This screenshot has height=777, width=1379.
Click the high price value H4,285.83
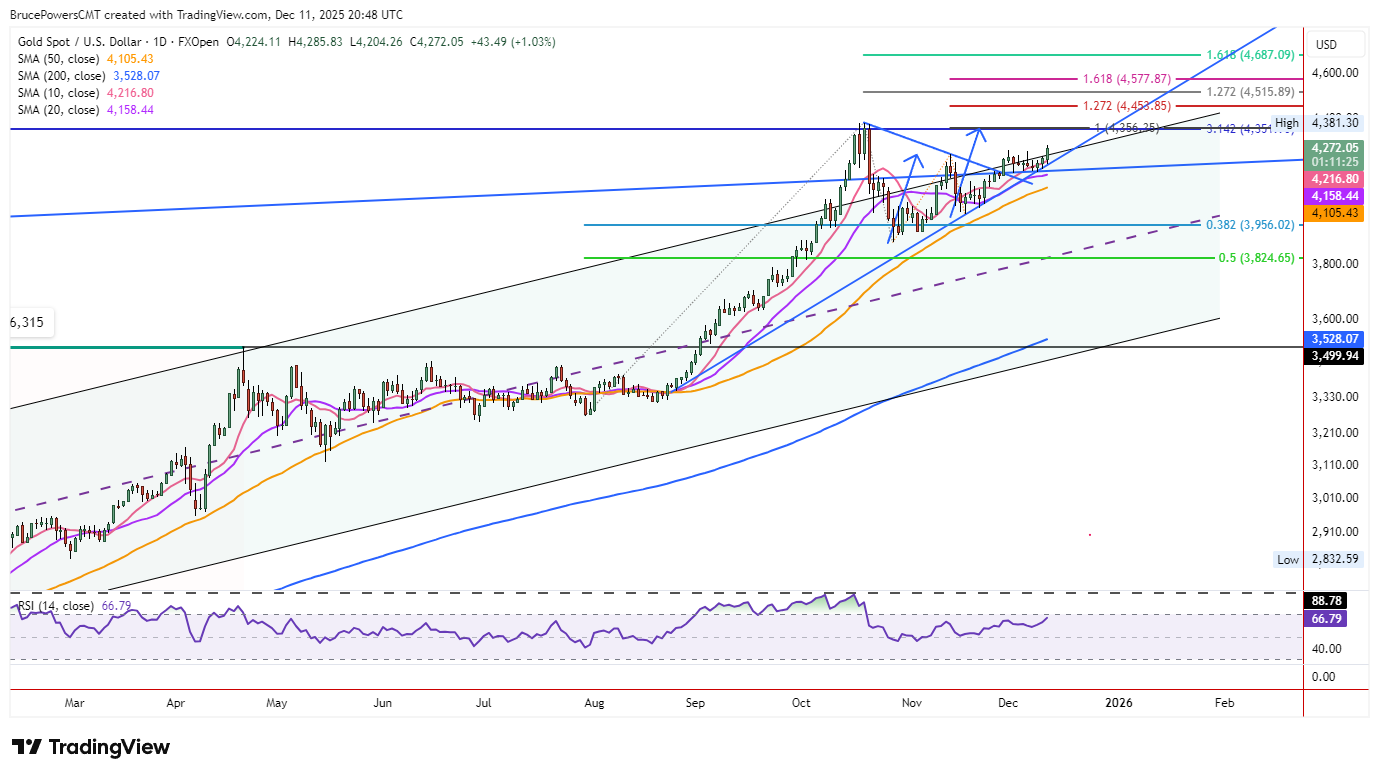coord(317,42)
